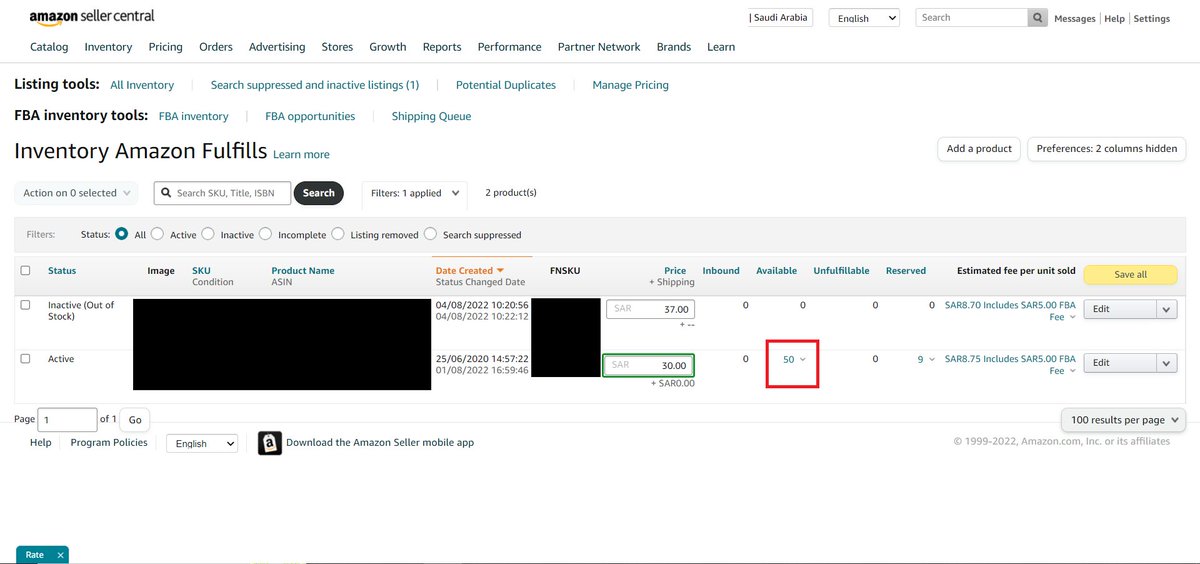Open Edit dropdown arrow for SAR37.00 row
The image size is (1200, 564).
1166,309
